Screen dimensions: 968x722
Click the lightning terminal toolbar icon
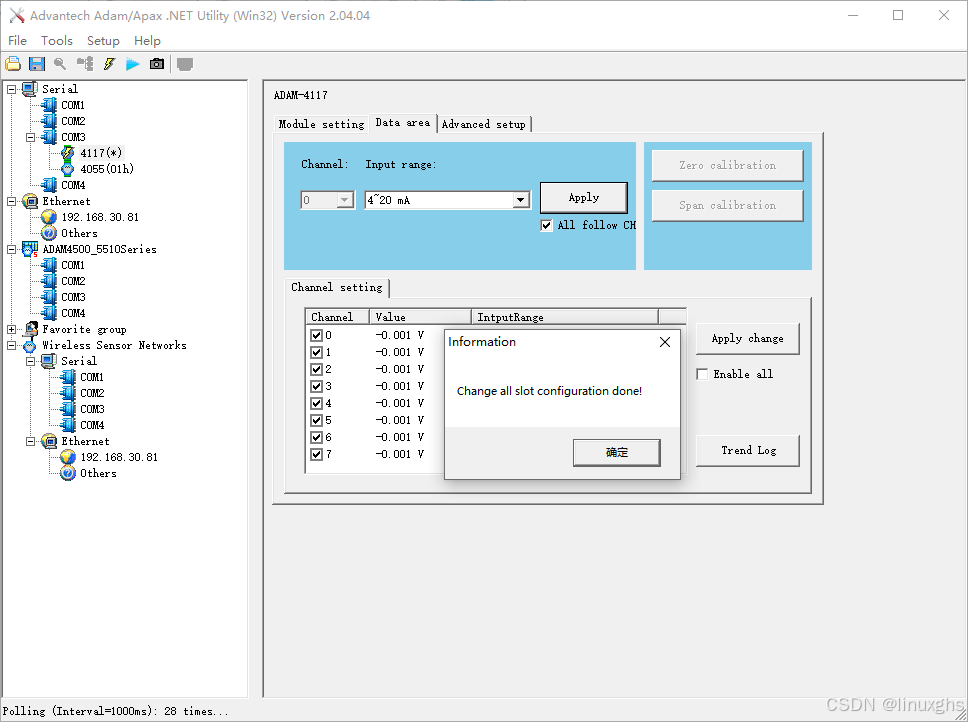pos(108,62)
